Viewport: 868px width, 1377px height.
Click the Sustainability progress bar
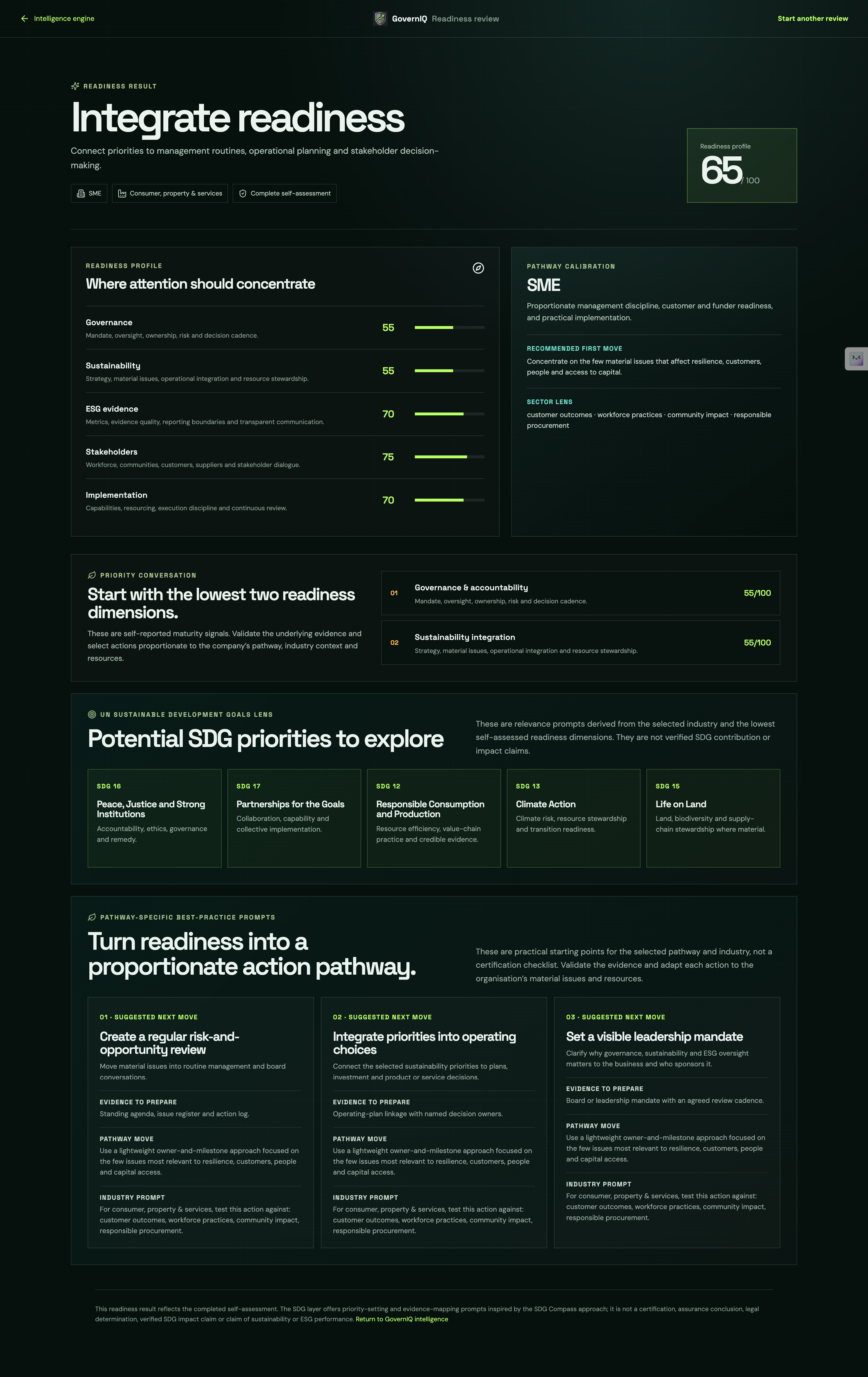tap(449, 370)
